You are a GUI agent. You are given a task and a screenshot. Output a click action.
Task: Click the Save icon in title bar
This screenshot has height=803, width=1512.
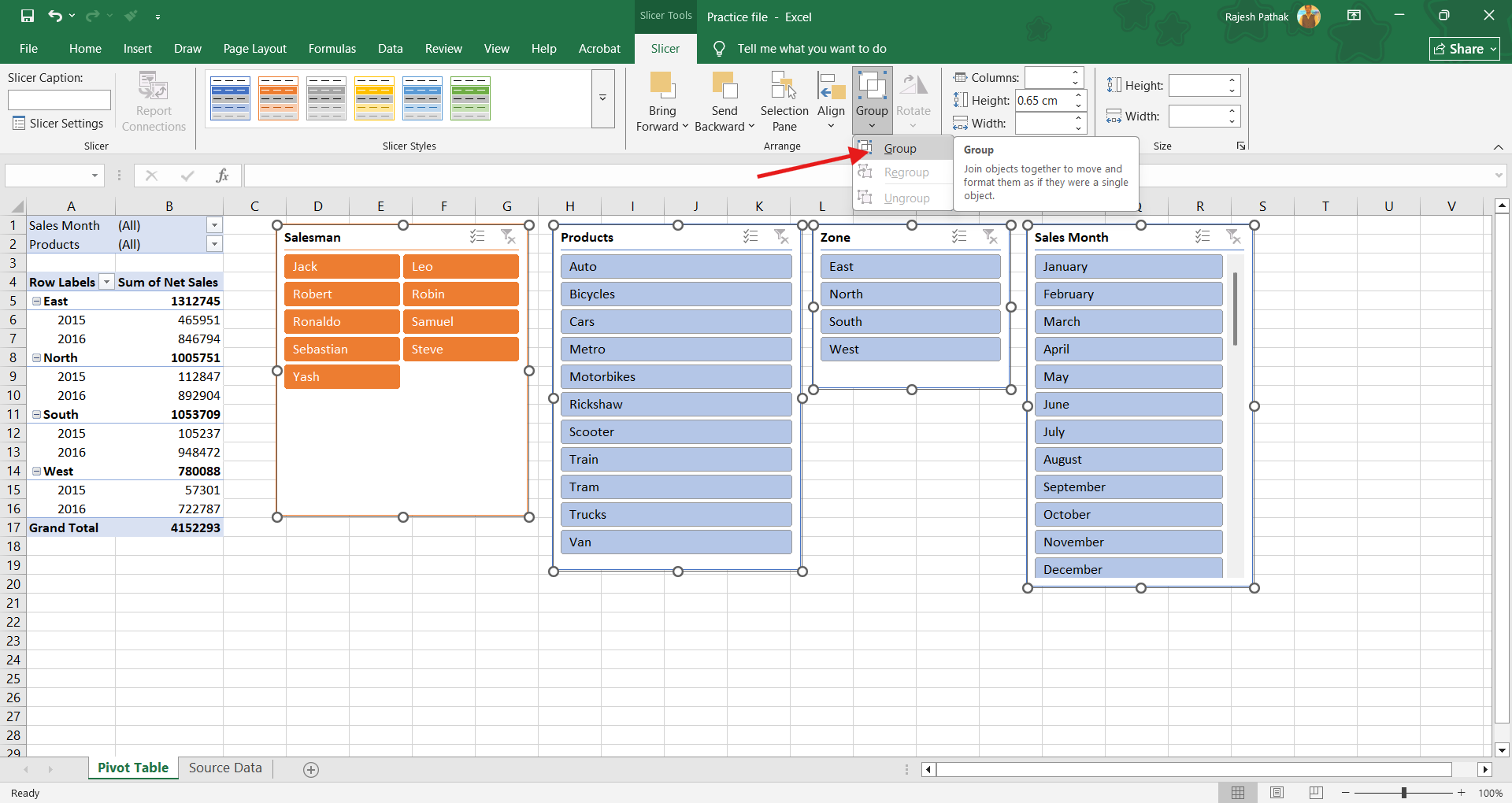28,16
